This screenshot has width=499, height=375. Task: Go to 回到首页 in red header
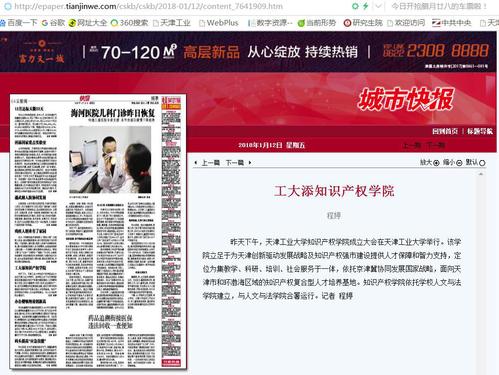tap(445, 131)
